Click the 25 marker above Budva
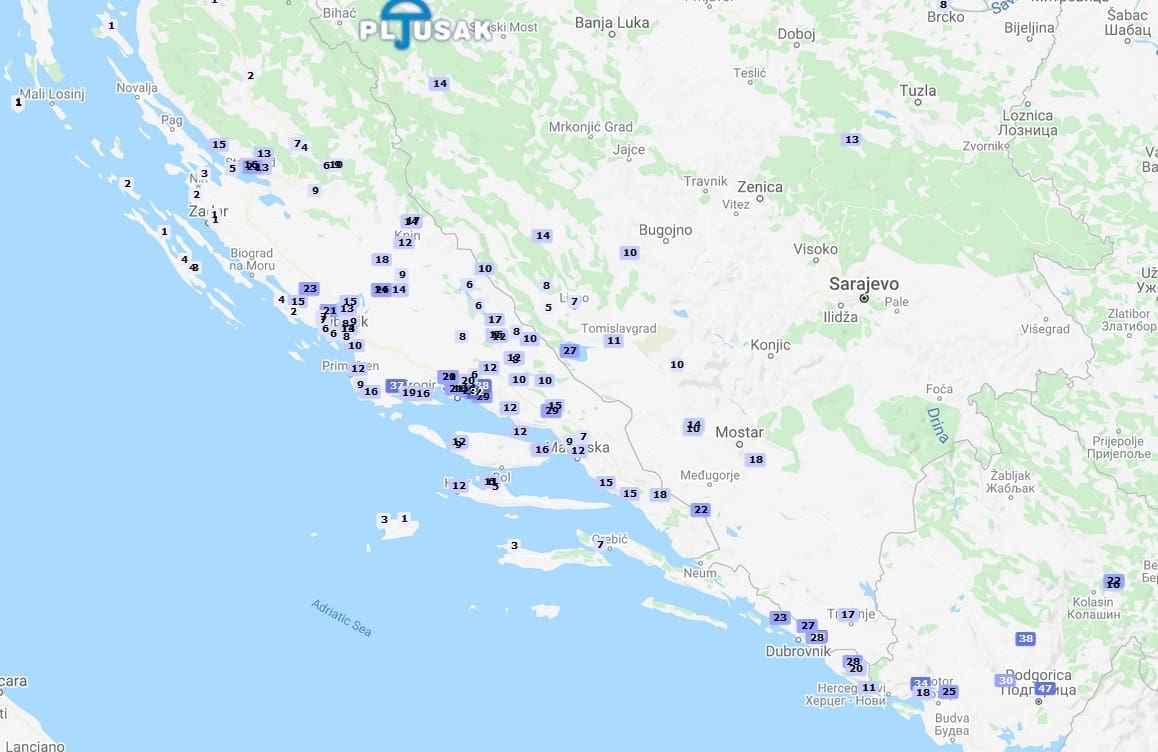Image resolution: width=1158 pixels, height=752 pixels. click(x=948, y=692)
